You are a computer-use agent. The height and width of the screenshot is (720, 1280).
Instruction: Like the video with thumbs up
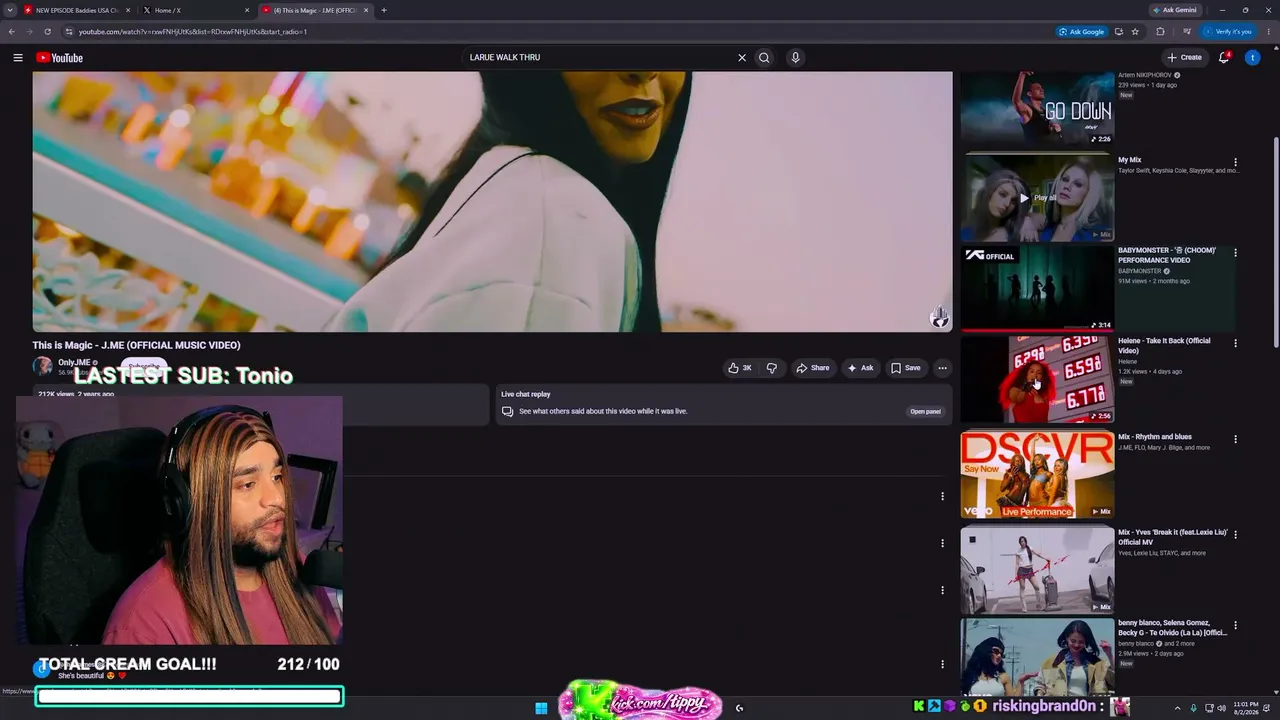tap(739, 368)
